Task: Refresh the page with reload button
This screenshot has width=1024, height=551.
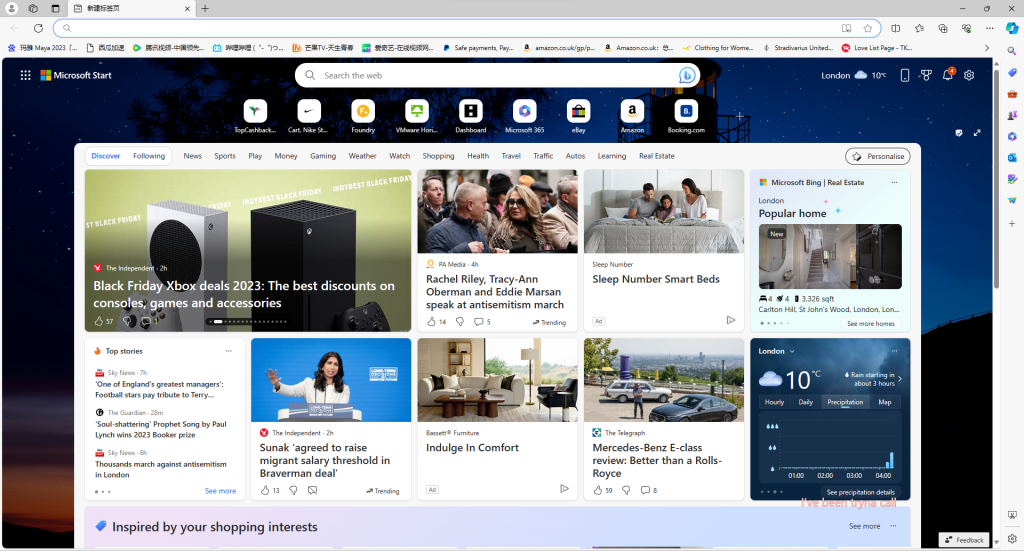Action: (x=39, y=28)
